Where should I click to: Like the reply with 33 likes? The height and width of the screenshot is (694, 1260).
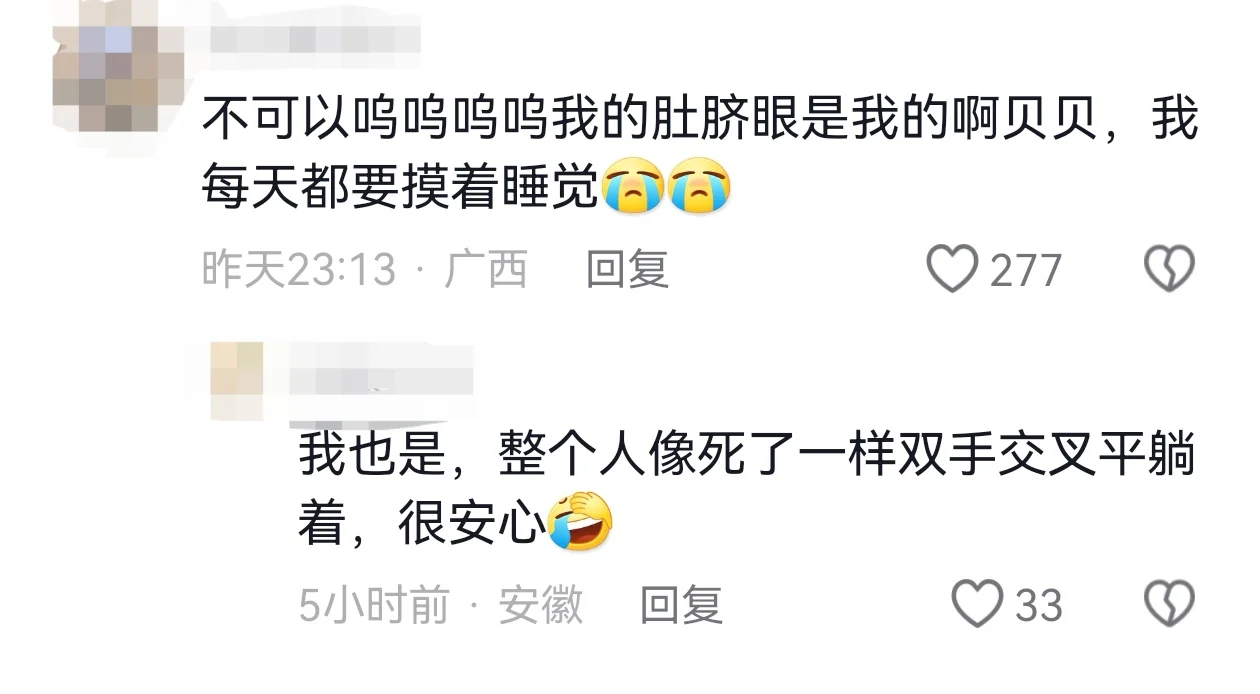(x=977, y=604)
